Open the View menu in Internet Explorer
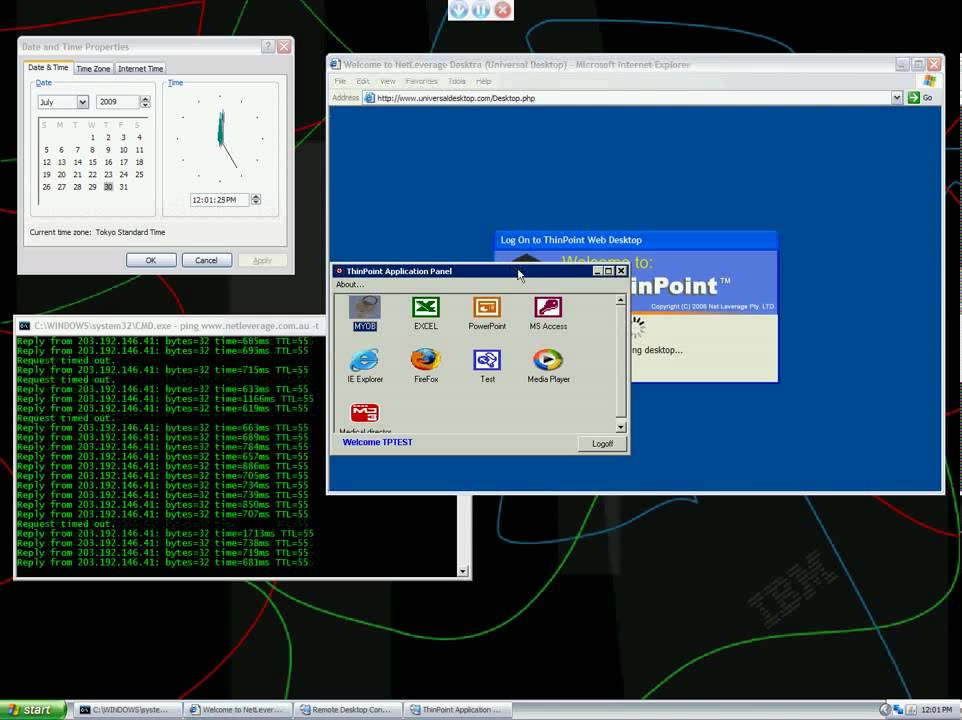 [388, 81]
